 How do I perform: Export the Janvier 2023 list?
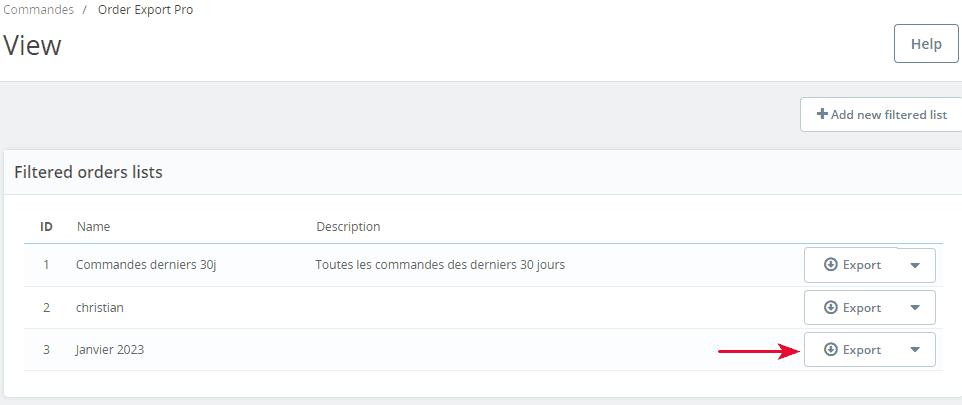click(852, 350)
